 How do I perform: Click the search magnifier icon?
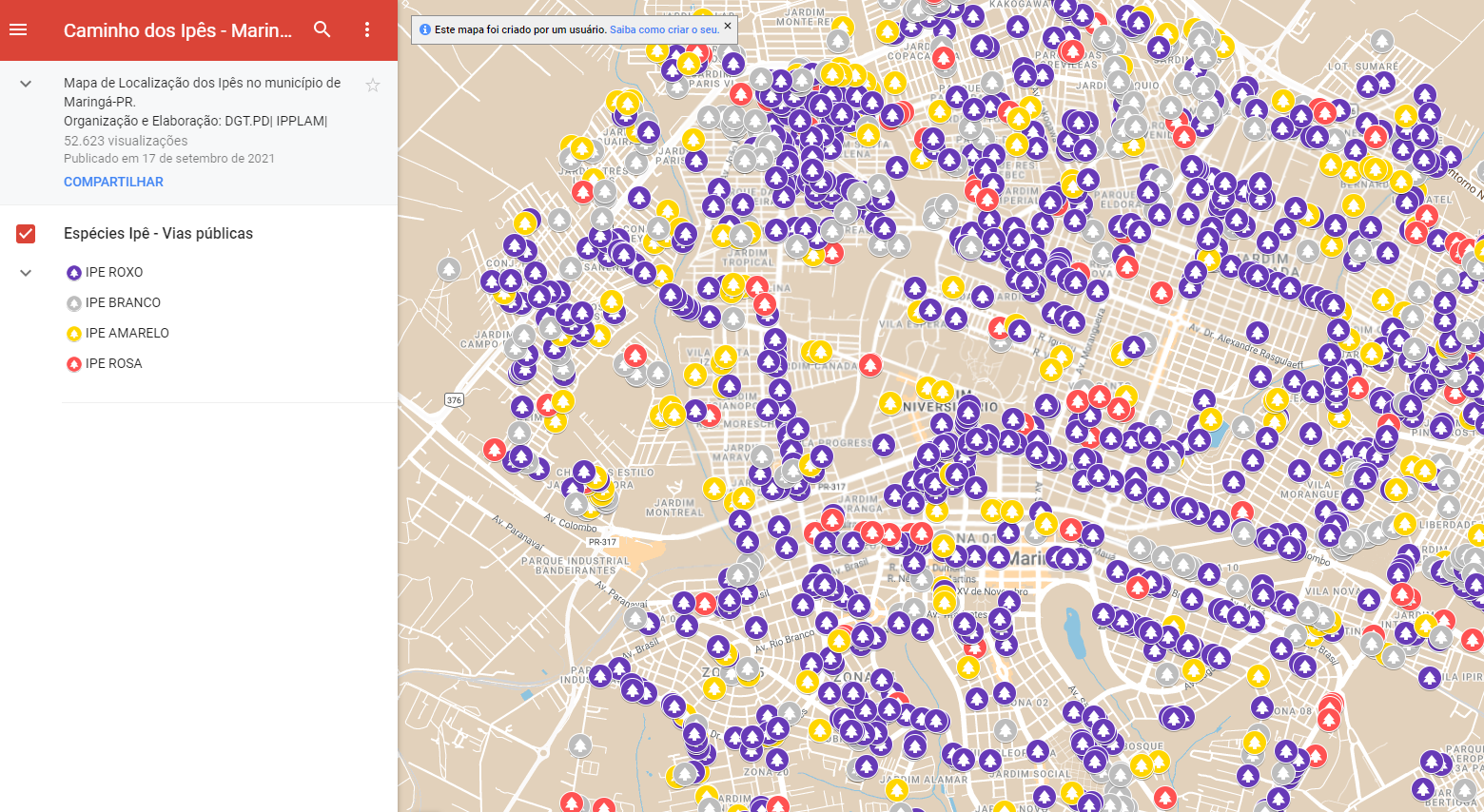[x=322, y=29]
